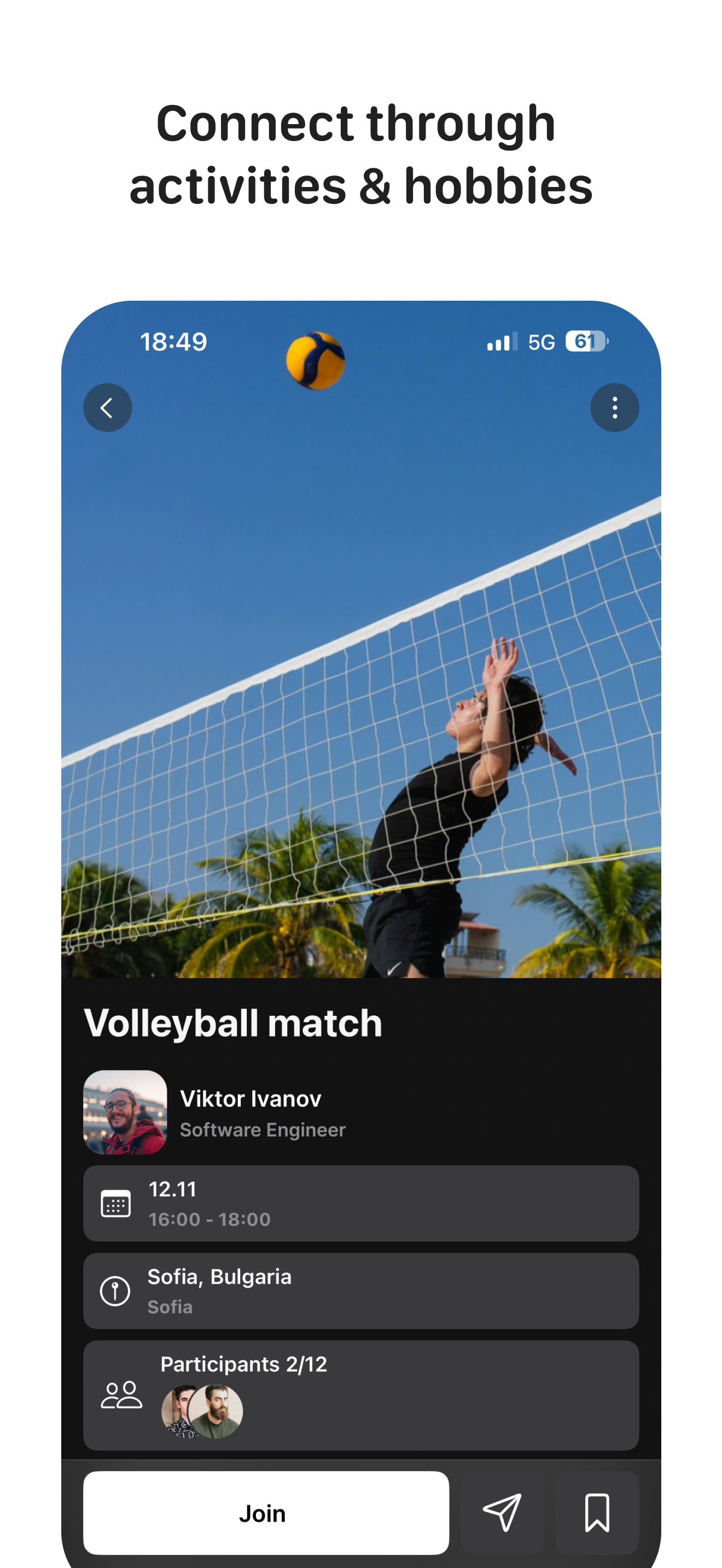
Task: Tap the Viktor Ivanov name
Action: [251, 1099]
